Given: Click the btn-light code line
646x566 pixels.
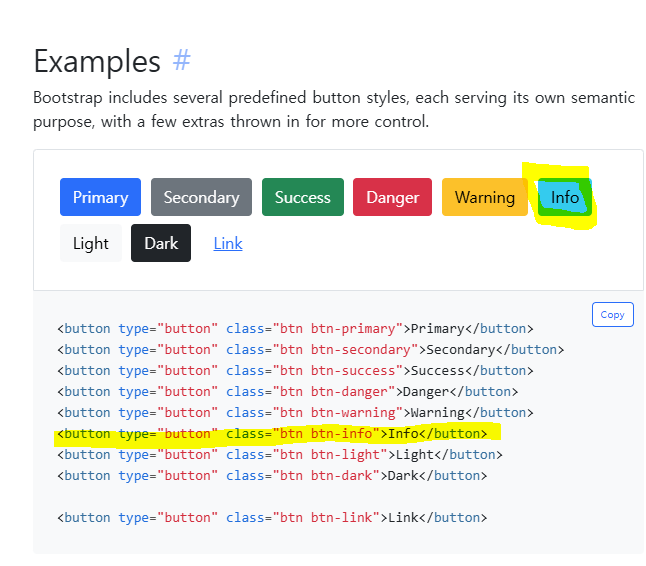Looking at the screenshot, I should pos(280,455).
